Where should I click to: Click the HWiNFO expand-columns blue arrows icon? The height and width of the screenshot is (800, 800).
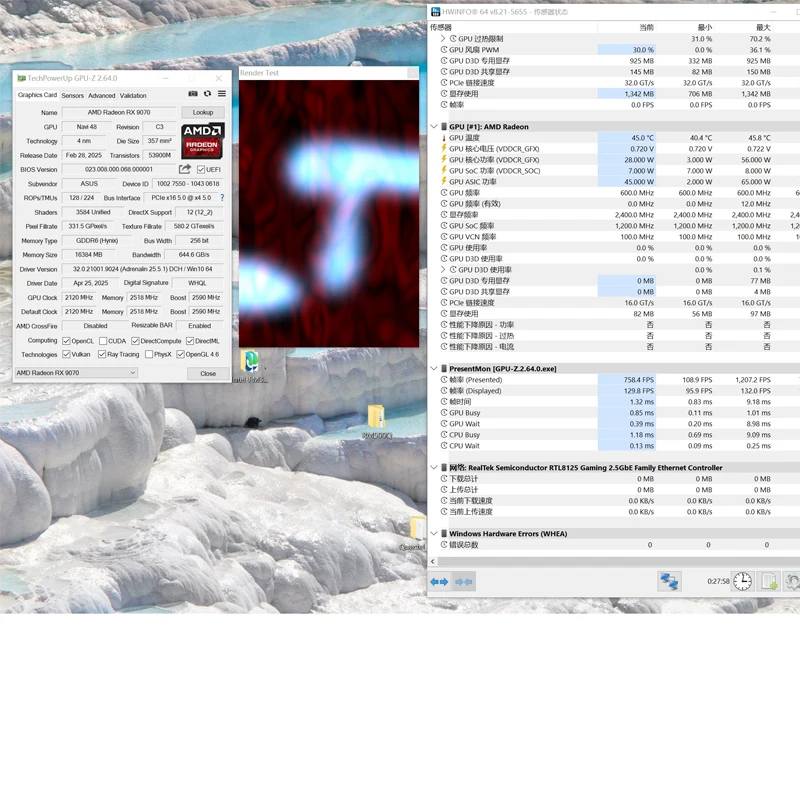click(x=439, y=582)
